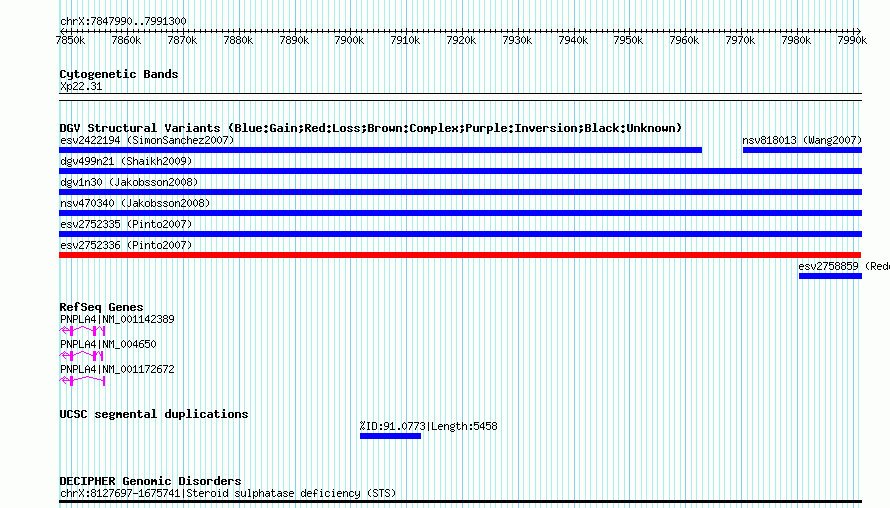The image size is (890, 508).
Task: Click the esv2752336 (Pinto2007) label
Action: 126,245
